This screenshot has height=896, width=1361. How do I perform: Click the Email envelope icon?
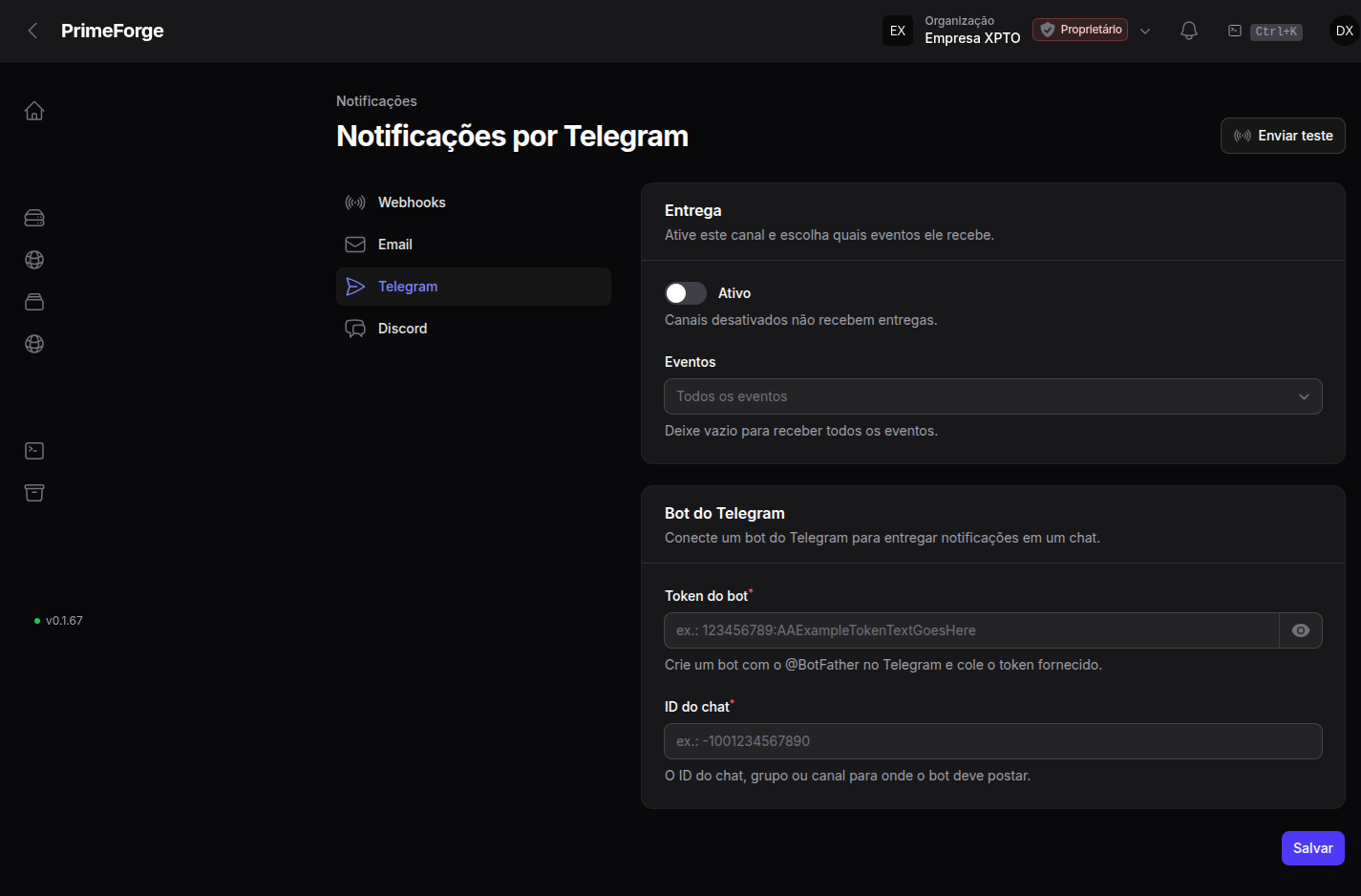tap(355, 245)
